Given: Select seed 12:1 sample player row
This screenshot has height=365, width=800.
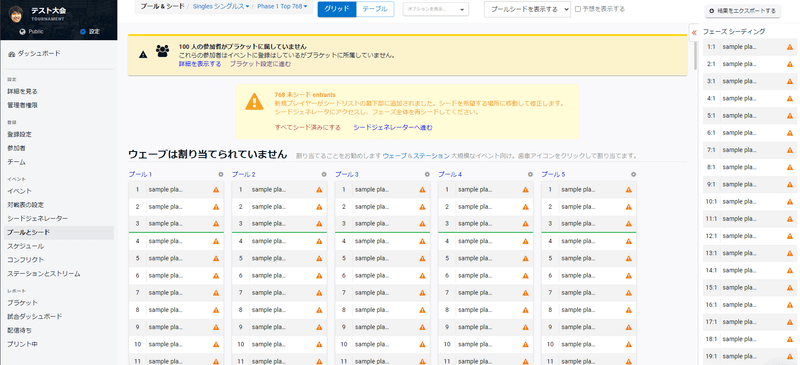Looking at the screenshot, I should click(x=749, y=236).
